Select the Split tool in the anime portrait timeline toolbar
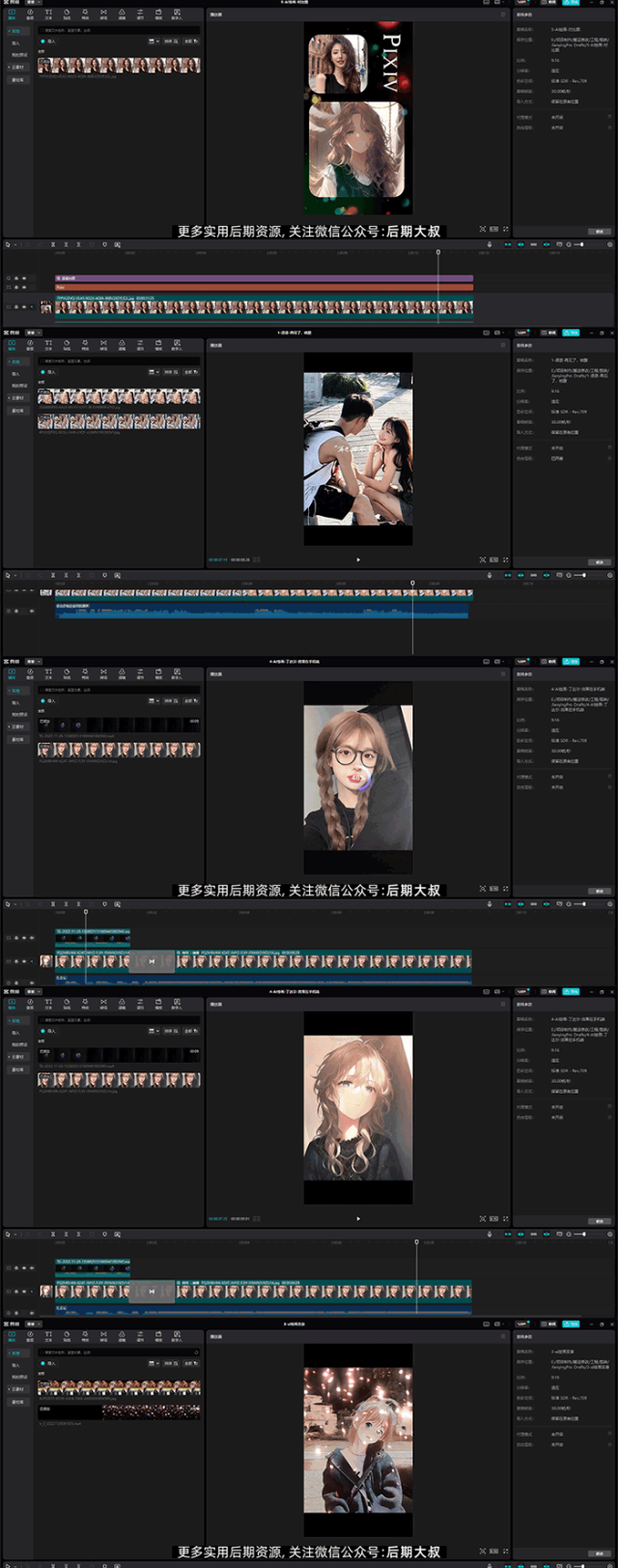This screenshot has height=1568, width=618. tap(52, 1234)
